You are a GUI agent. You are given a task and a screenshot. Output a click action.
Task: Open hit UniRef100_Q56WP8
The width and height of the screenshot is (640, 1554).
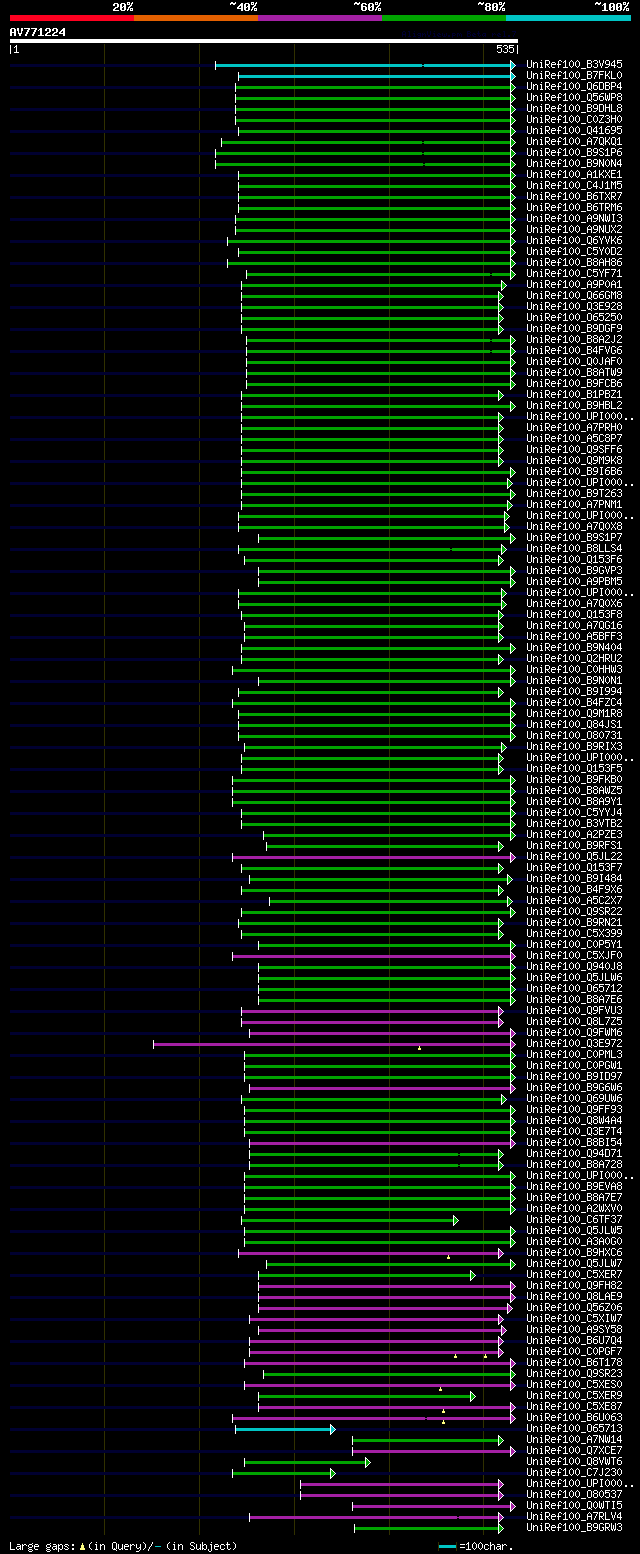[574, 97]
